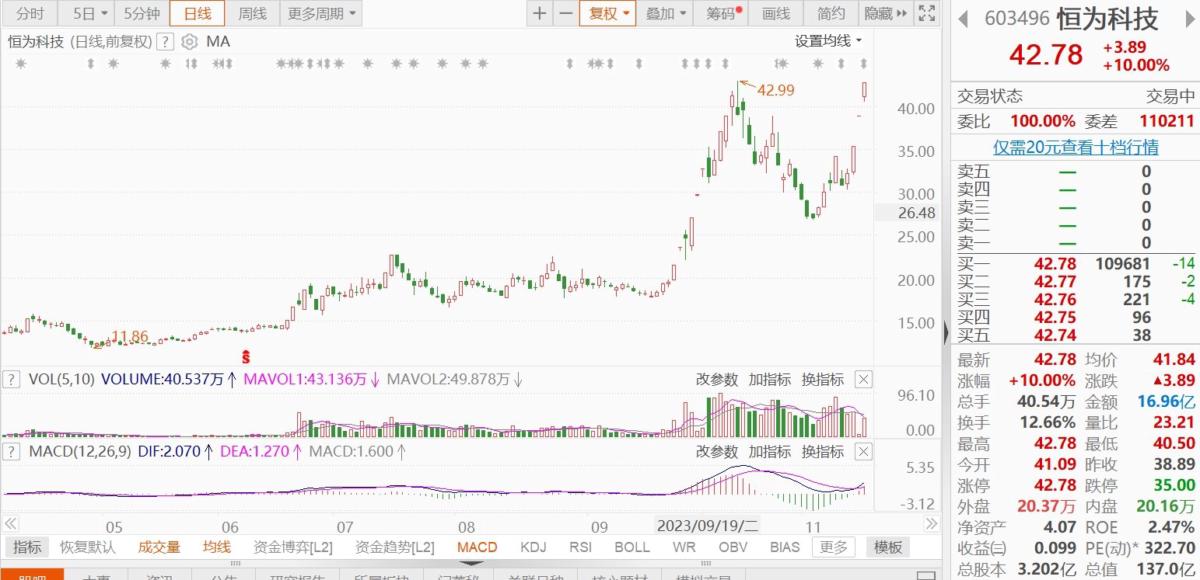Expand the 复权 dropdown

point(610,14)
